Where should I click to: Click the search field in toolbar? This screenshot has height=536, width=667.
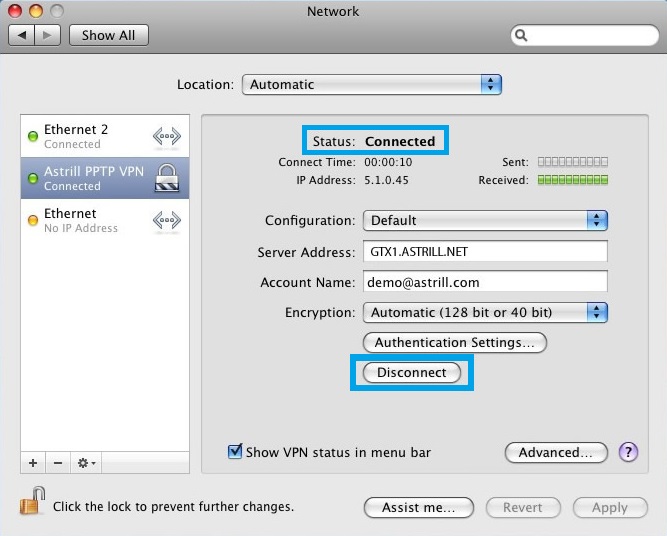pyautogui.click(x=583, y=35)
